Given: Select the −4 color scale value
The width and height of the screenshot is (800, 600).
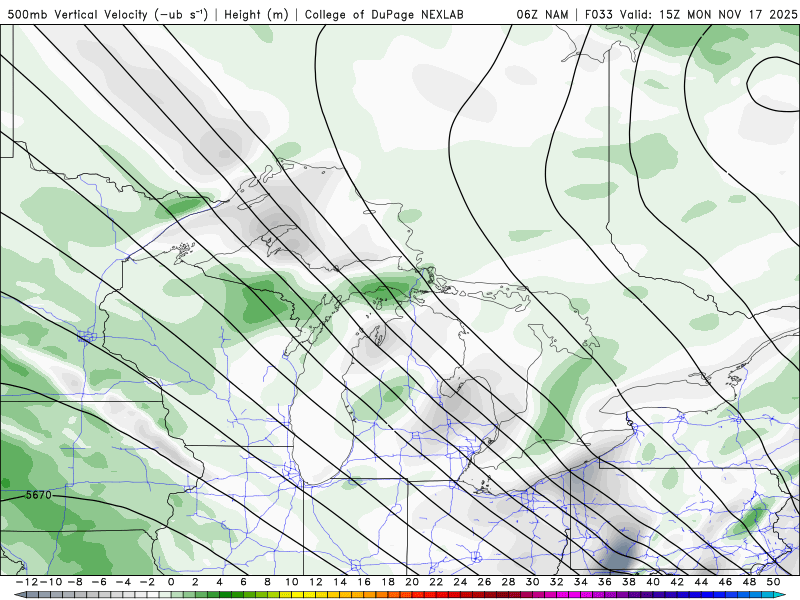Looking at the screenshot, I should pyautogui.click(x=123, y=582).
